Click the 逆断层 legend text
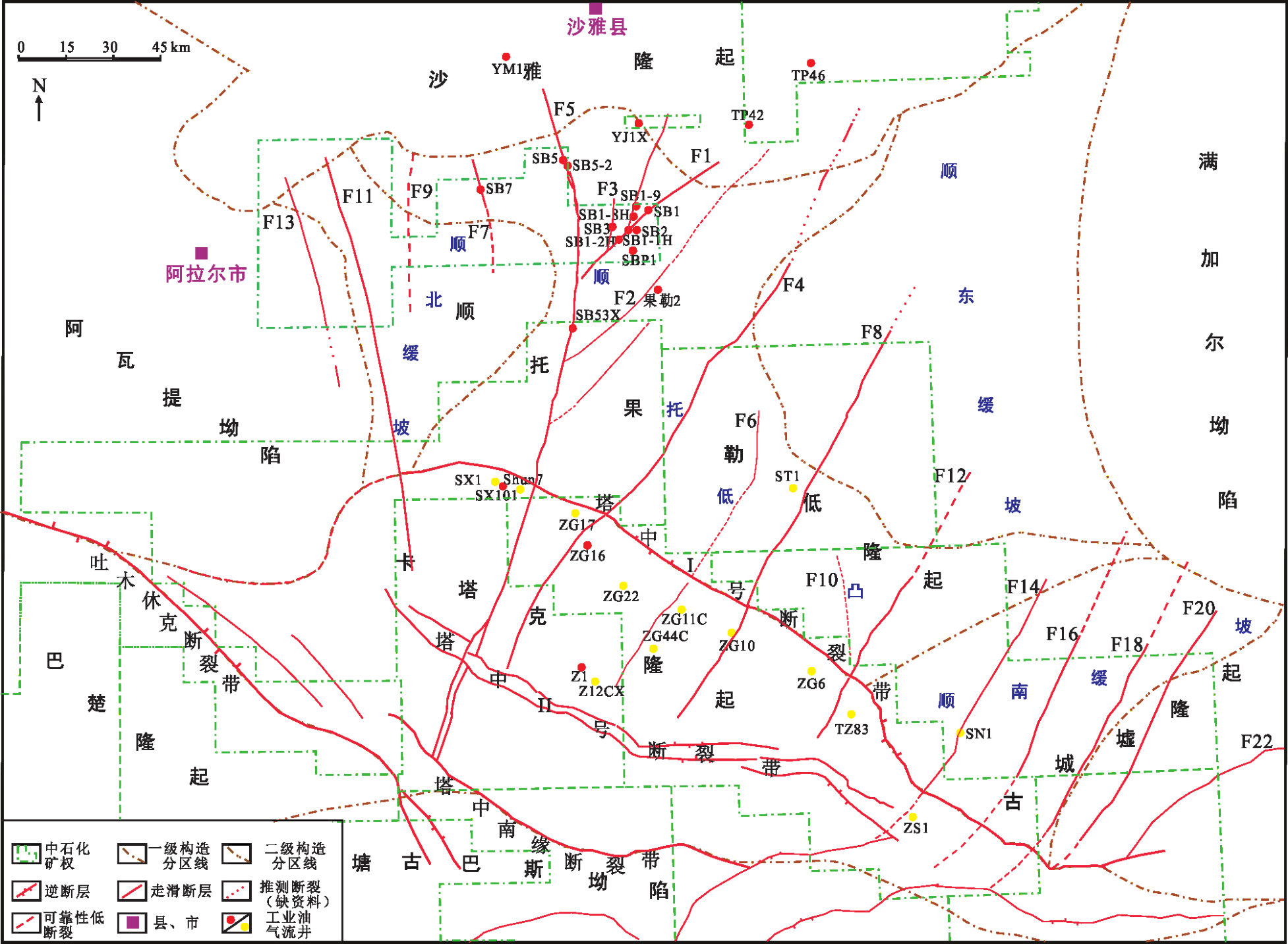 (x=67, y=891)
